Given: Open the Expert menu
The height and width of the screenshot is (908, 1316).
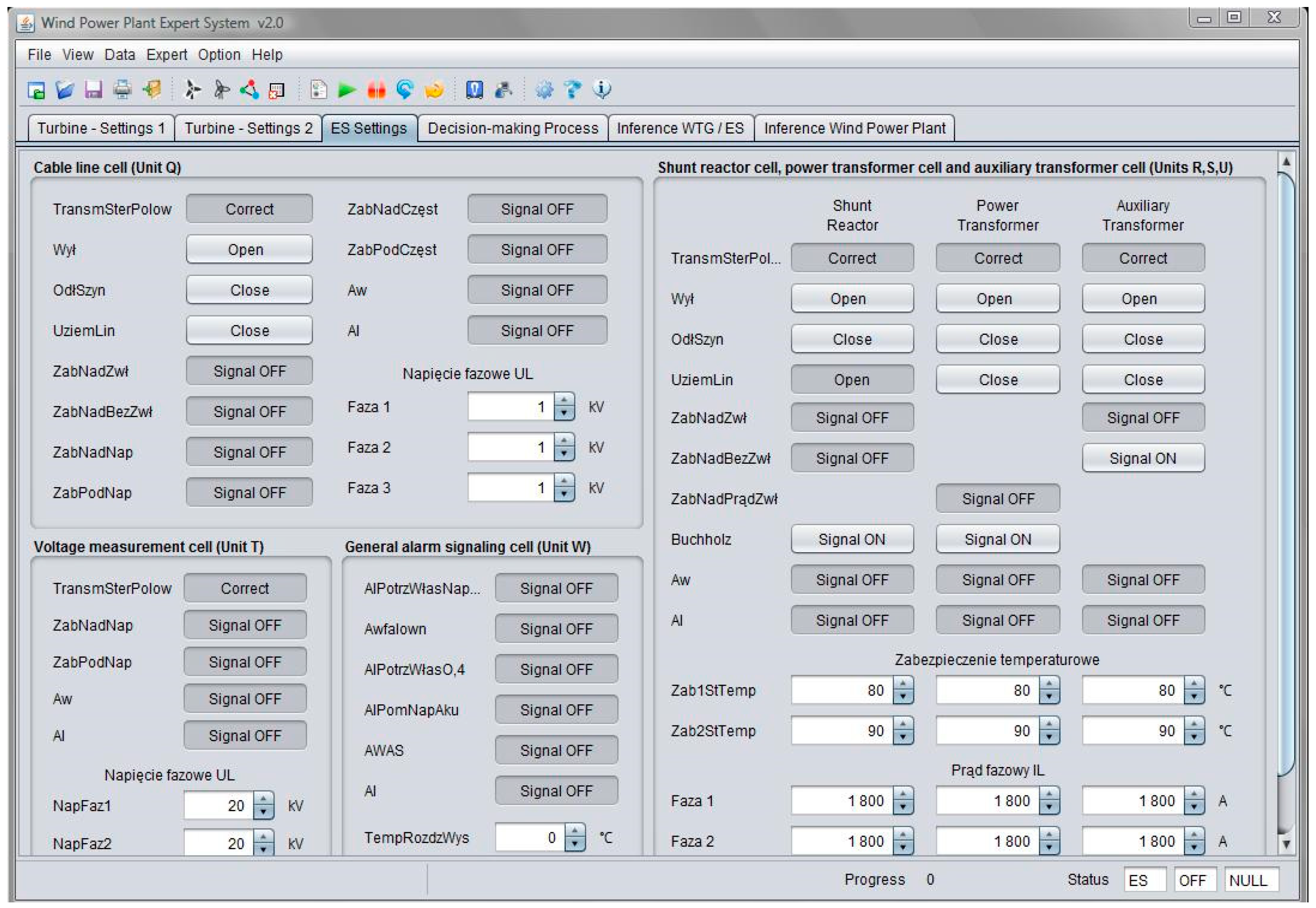Looking at the screenshot, I should pos(166,55).
